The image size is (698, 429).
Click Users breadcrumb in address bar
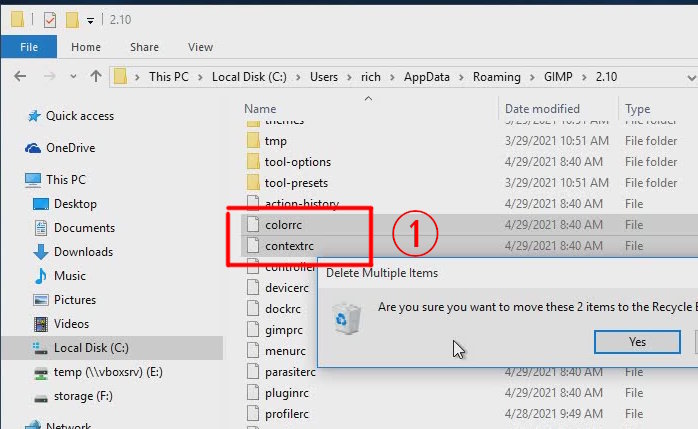[324, 77]
